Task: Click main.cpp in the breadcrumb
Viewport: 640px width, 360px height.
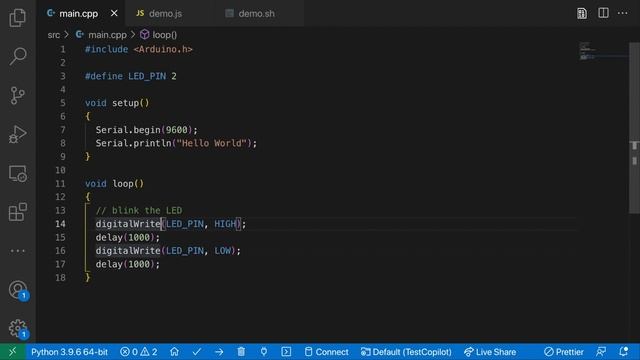Action: [x=107, y=35]
